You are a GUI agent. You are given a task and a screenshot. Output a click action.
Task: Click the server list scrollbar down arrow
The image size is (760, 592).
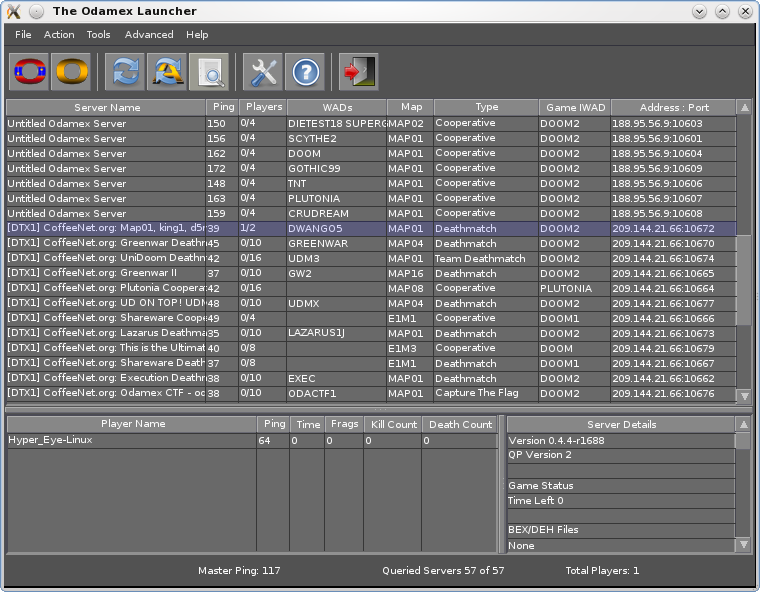[744, 396]
